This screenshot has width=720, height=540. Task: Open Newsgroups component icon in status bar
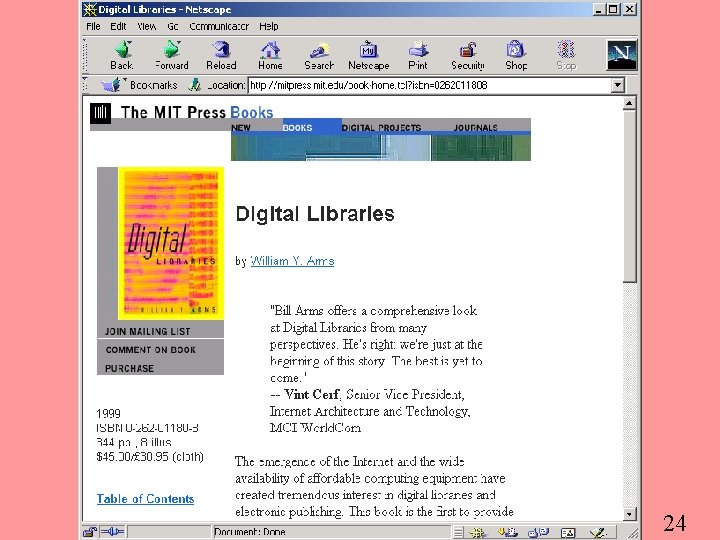coord(538,533)
